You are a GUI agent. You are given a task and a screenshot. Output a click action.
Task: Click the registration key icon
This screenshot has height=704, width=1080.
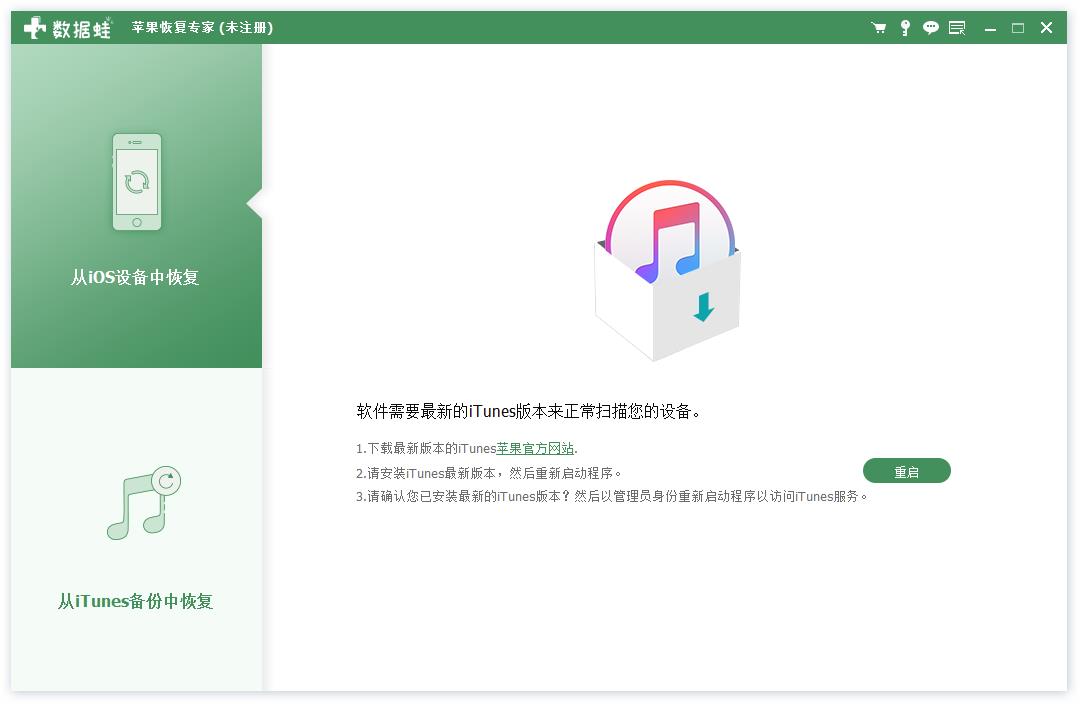point(906,28)
